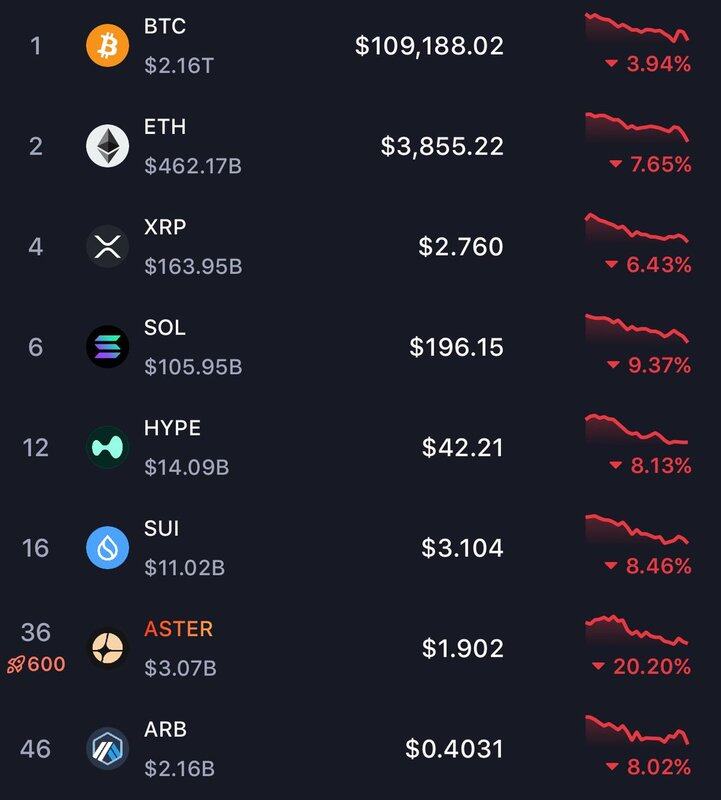The image size is (721, 800).
Task: Tap HYPE market cap $14.09B
Action: (186, 467)
